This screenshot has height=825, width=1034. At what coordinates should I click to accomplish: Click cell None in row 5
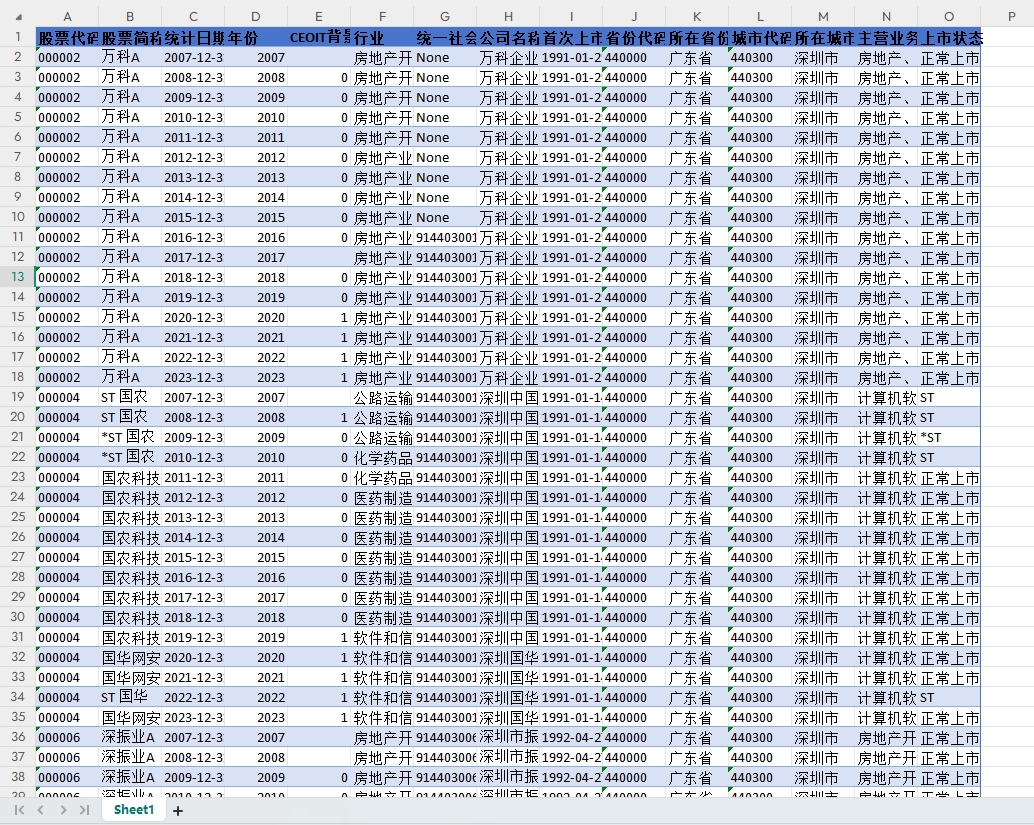[x=445, y=117]
